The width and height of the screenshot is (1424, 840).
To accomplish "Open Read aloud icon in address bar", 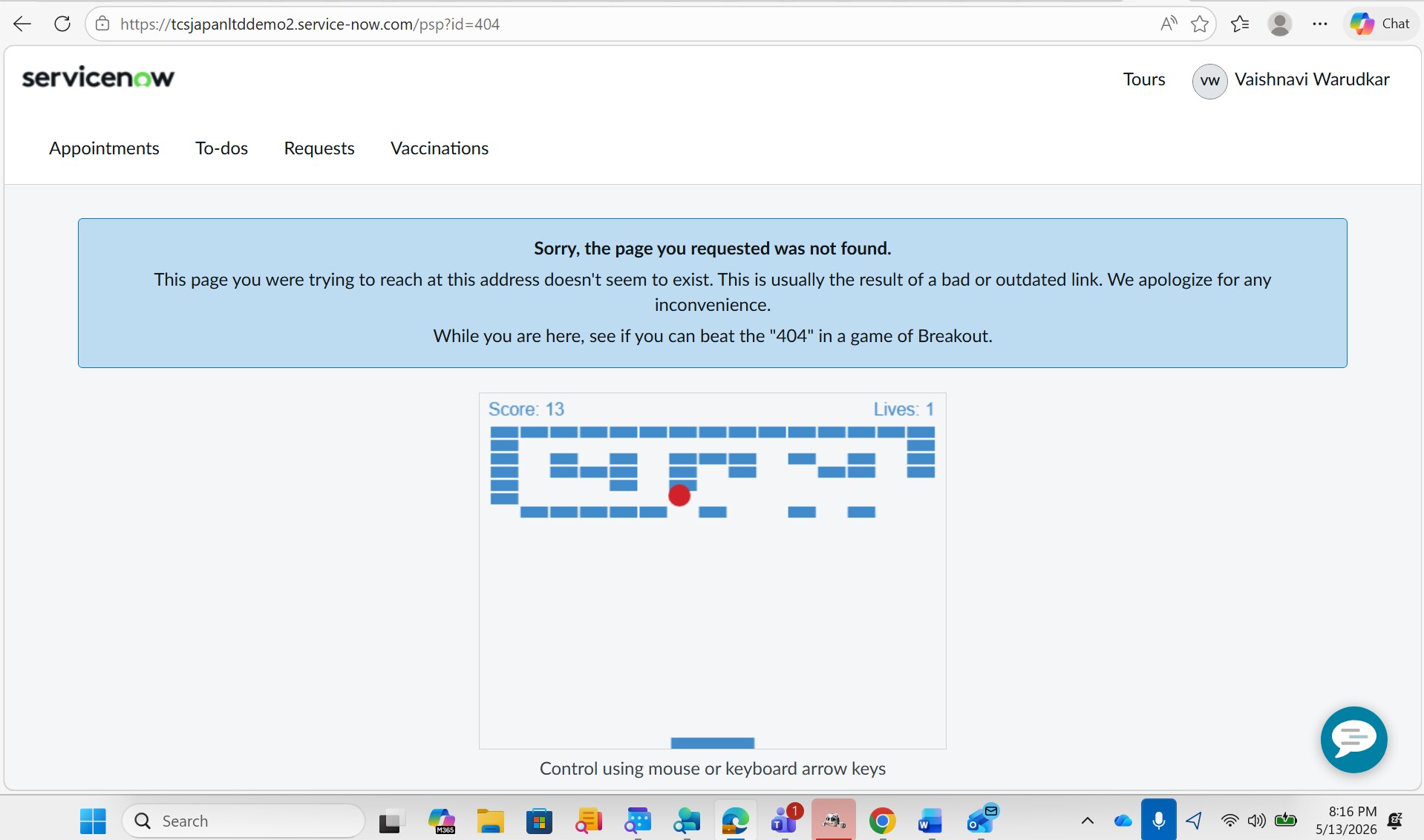I will [1168, 24].
